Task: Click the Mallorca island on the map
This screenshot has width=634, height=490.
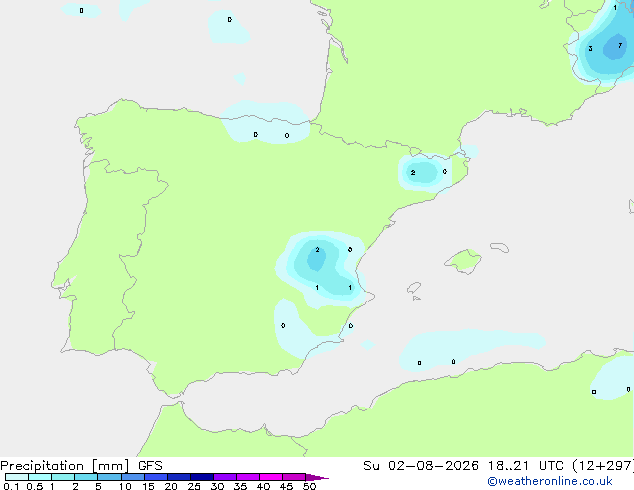Action: click(464, 261)
